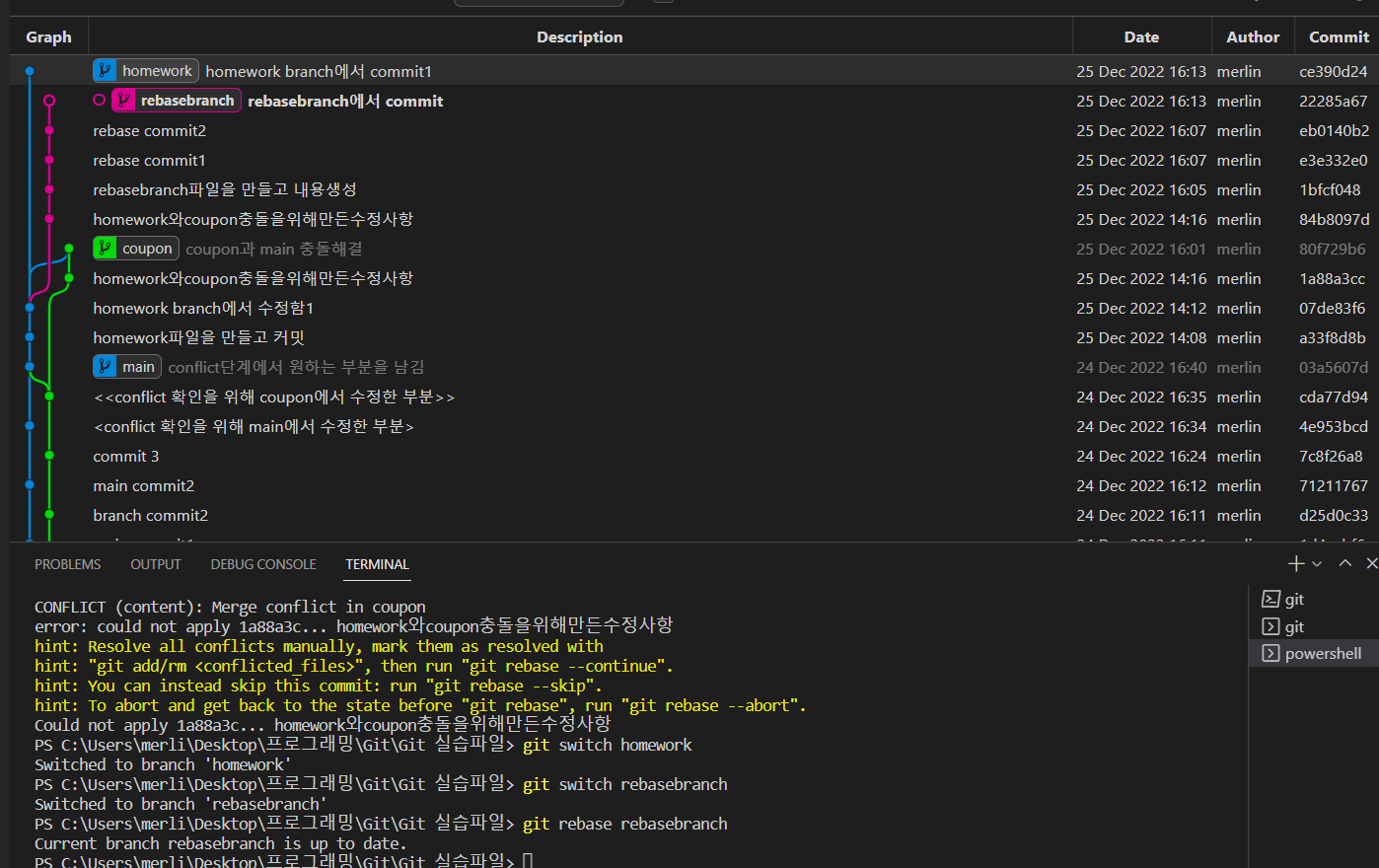Viewport: 1379px width, 868px height.
Task: Click the coupon branch label
Action: [136, 249]
